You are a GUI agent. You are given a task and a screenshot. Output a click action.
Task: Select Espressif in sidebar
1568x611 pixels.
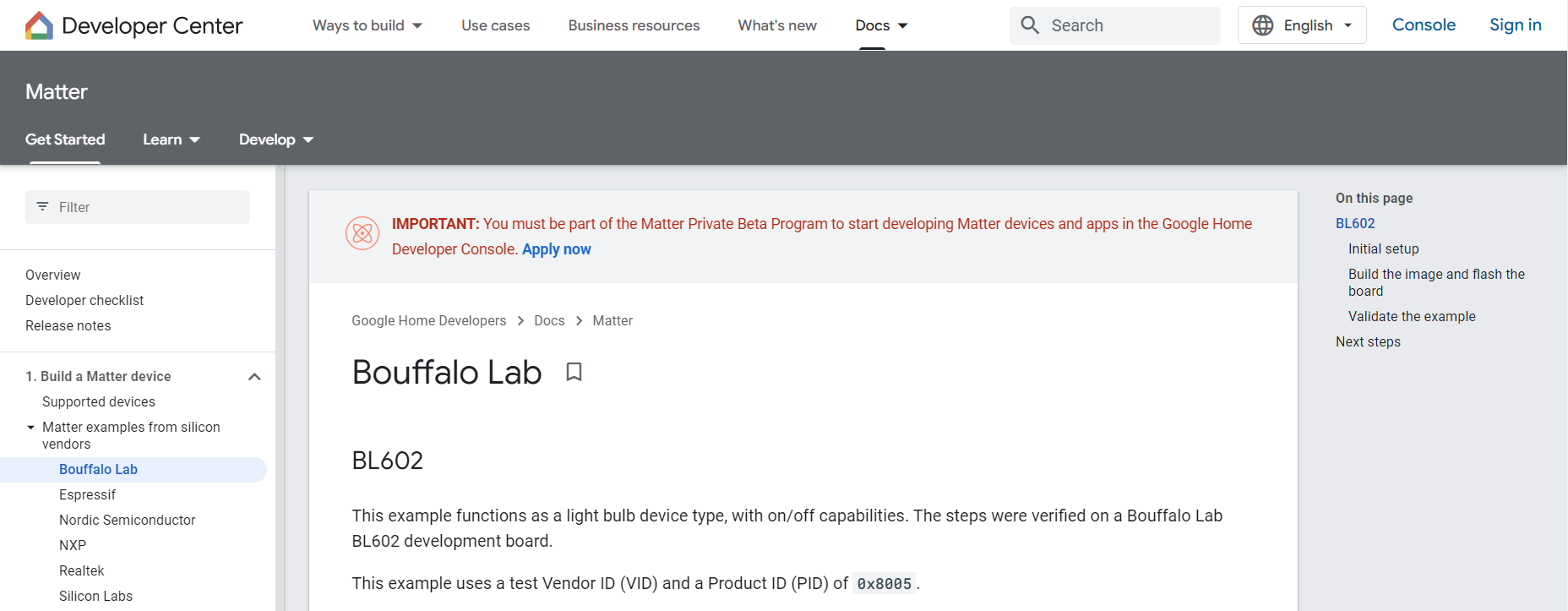coord(88,494)
